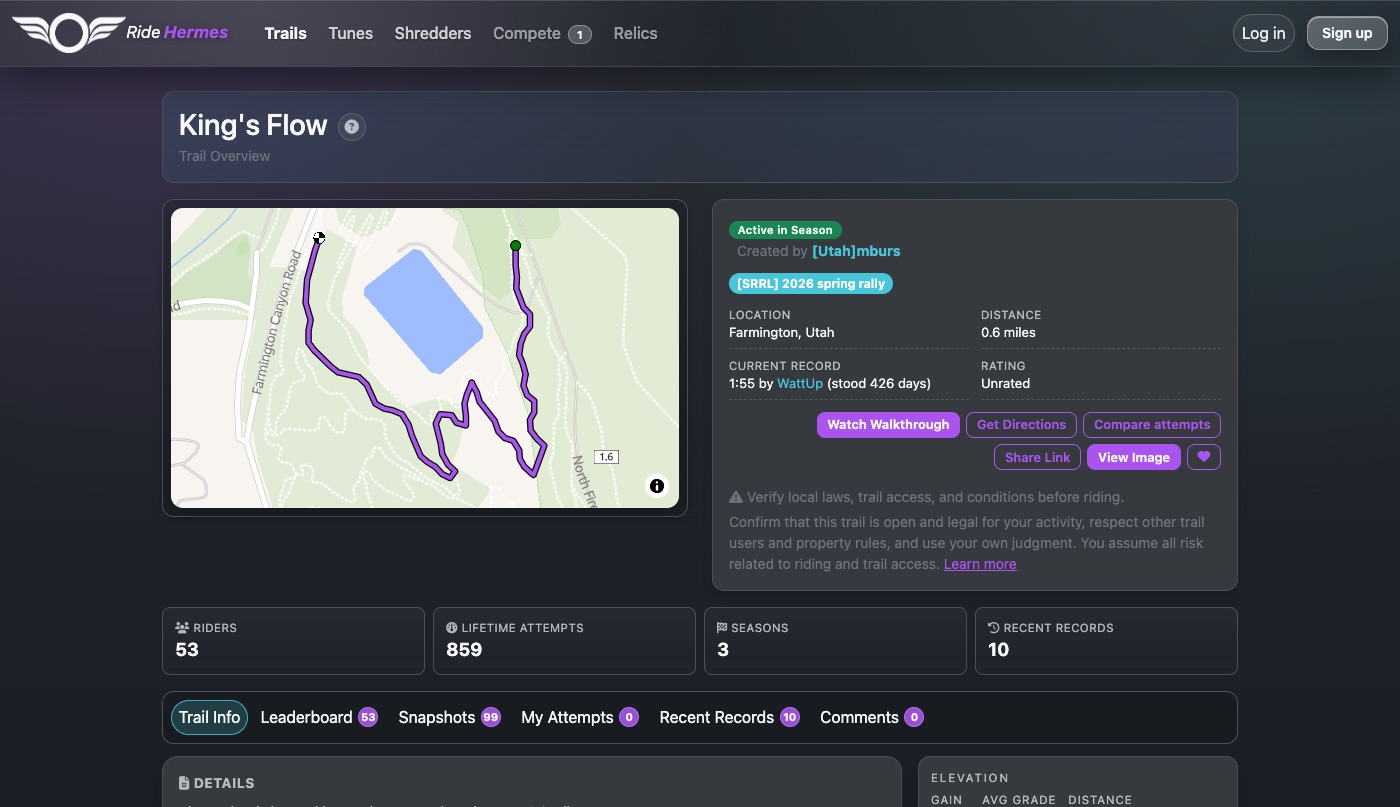The image size is (1400, 807).
Task: Click the lifetime attempts globe icon
Action: click(451, 628)
